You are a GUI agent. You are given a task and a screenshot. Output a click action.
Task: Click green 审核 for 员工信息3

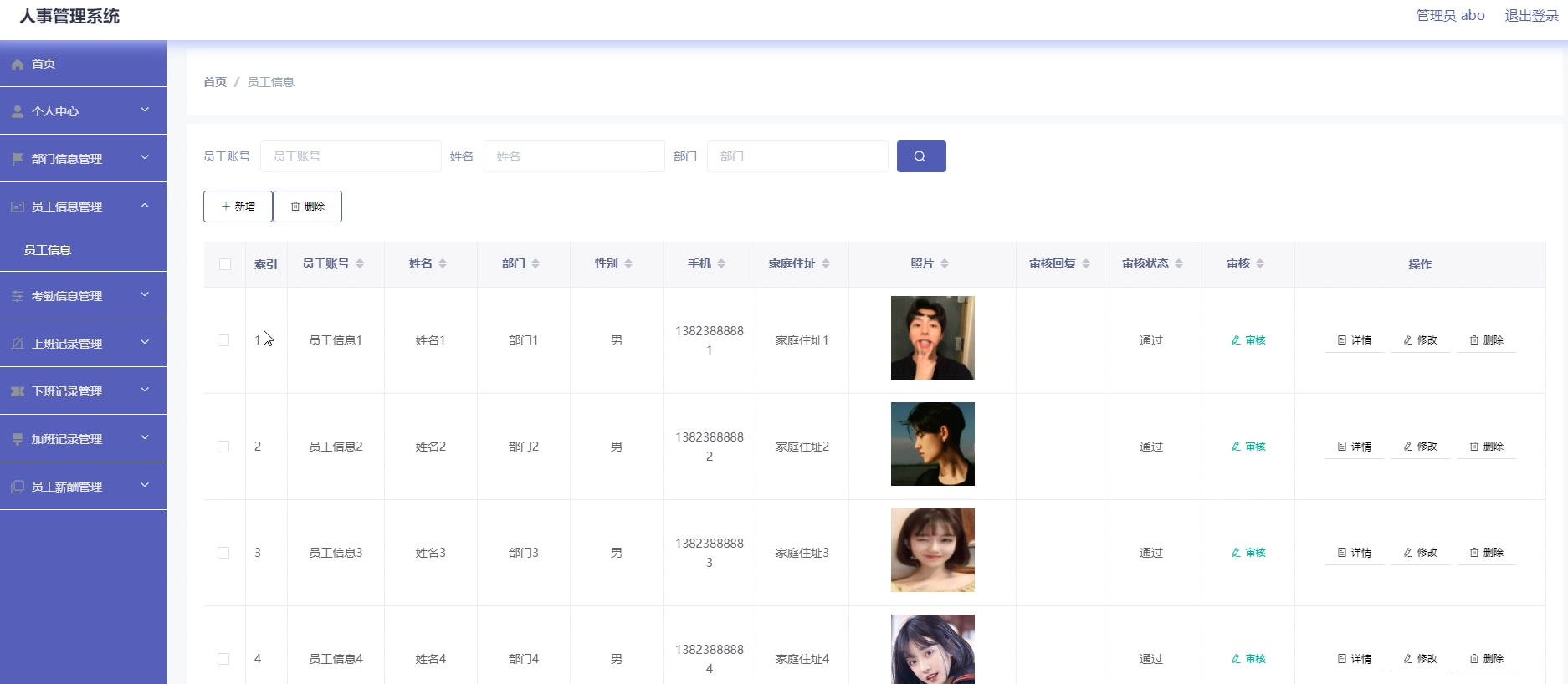click(x=1248, y=553)
